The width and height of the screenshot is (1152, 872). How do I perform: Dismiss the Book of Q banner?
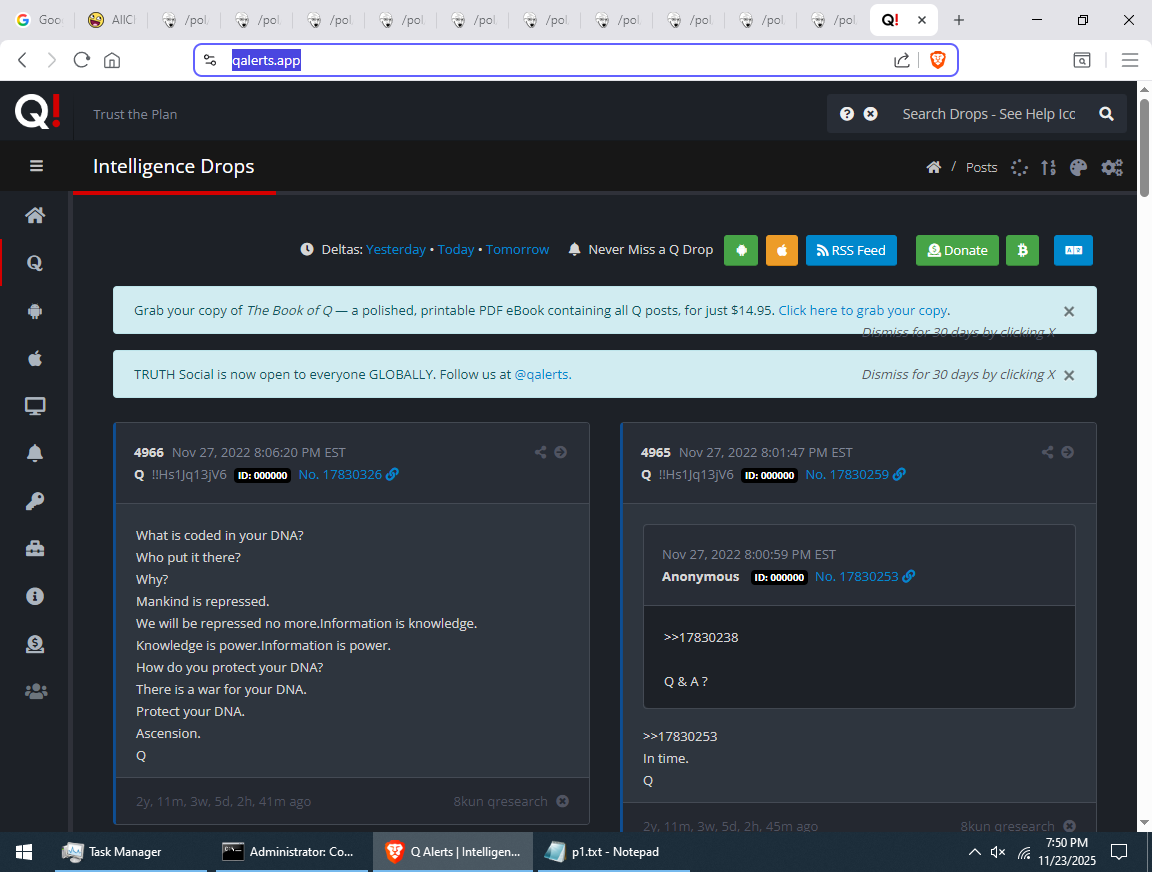pyautogui.click(x=1069, y=311)
